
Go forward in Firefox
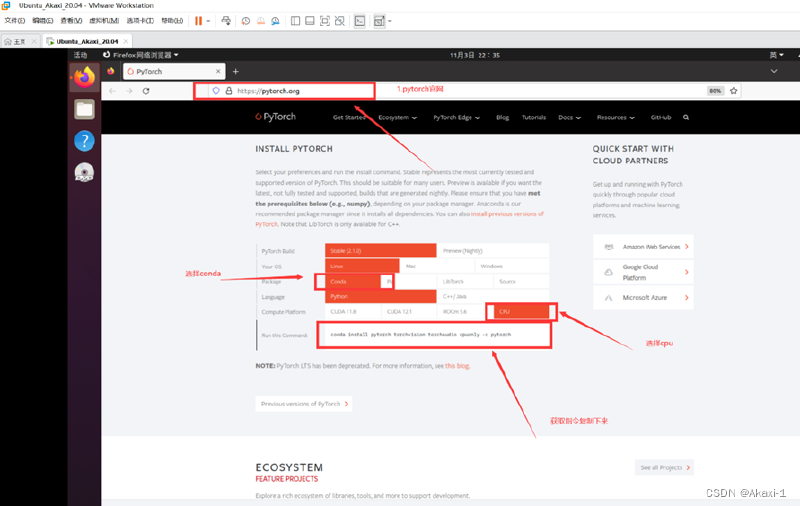click(129, 91)
